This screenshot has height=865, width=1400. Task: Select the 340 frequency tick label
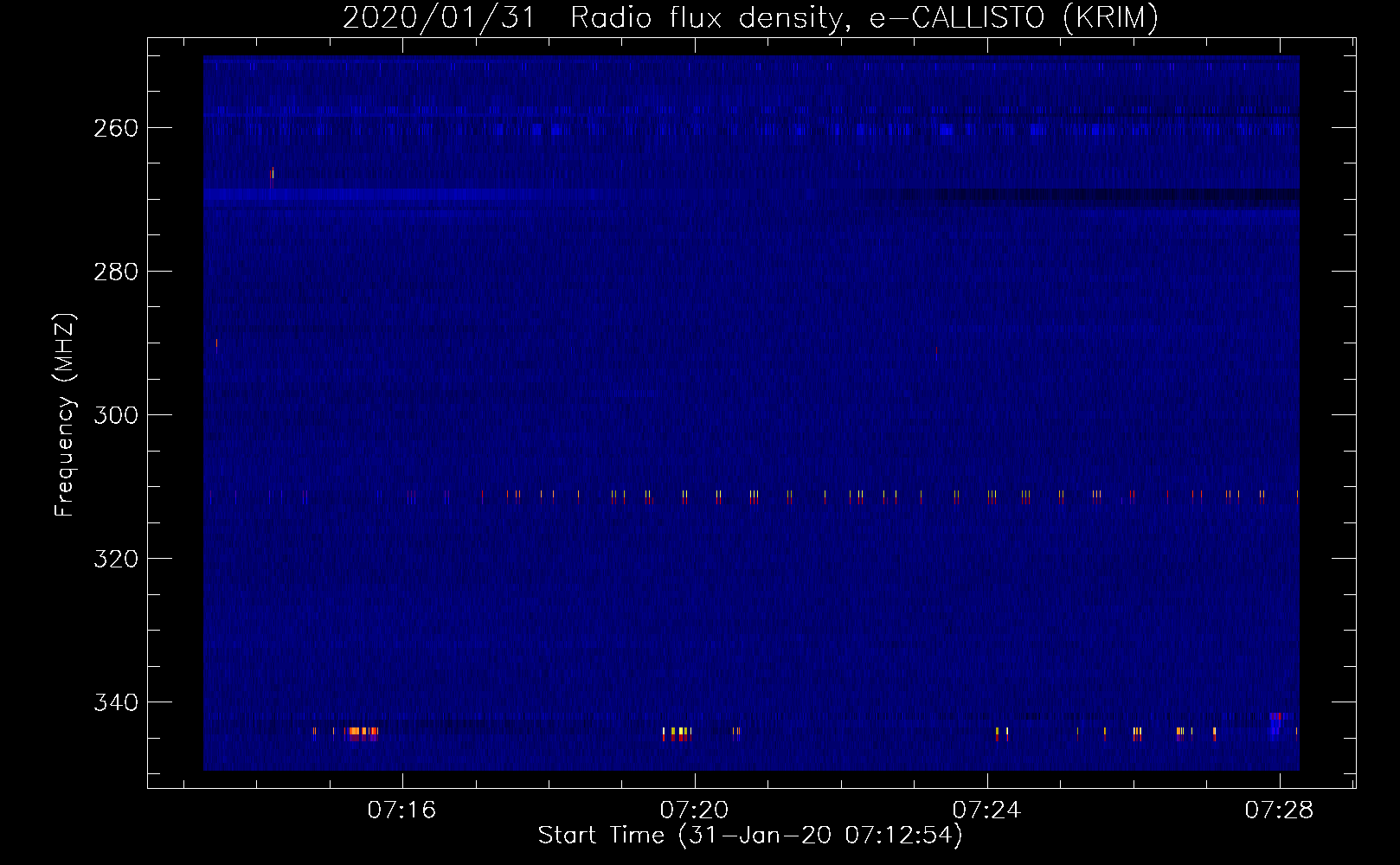click(x=115, y=702)
